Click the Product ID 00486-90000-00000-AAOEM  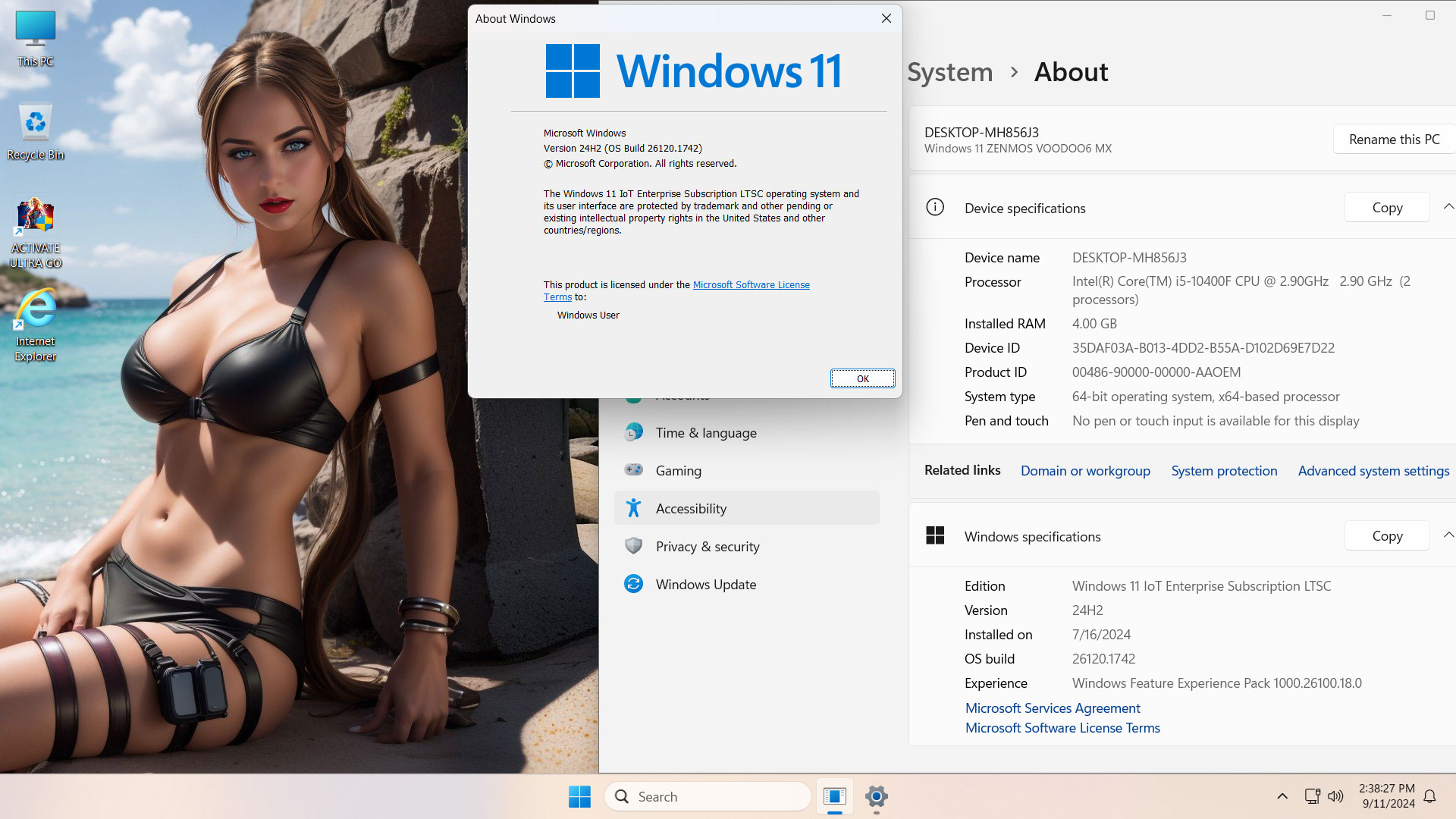pyautogui.click(x=1156, y=372)
